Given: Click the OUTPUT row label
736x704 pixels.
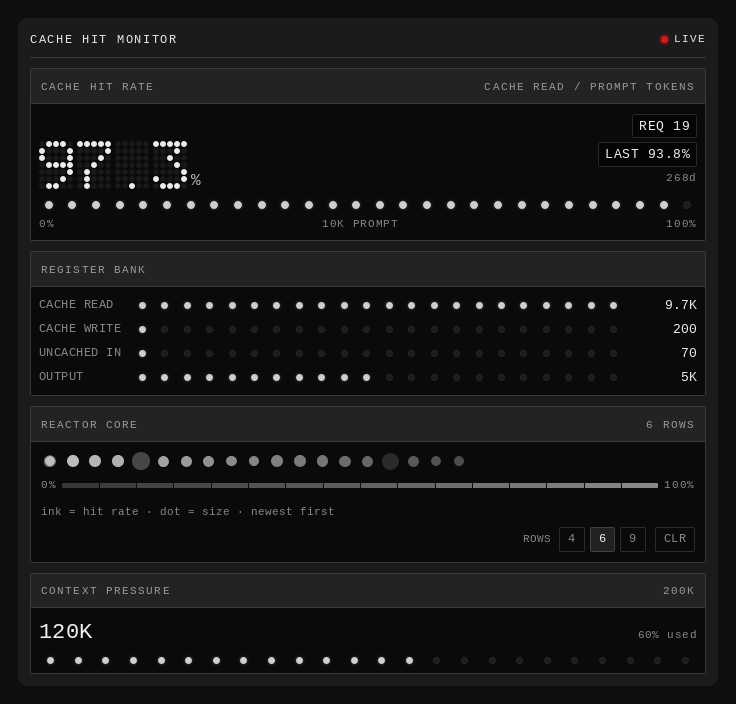Looking at the screenshot, I should point(61,376).
